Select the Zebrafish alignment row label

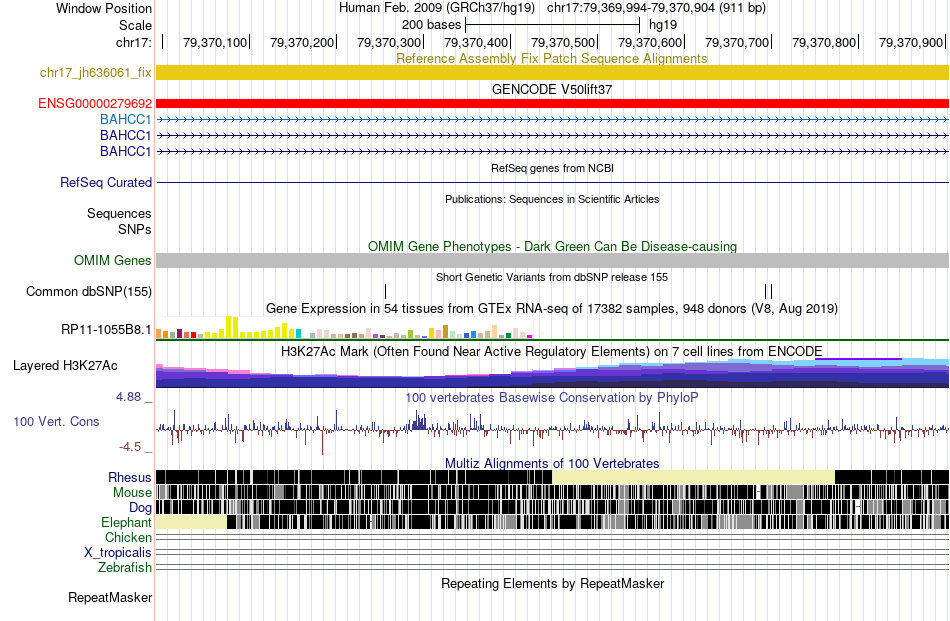[x=125, y=568]
